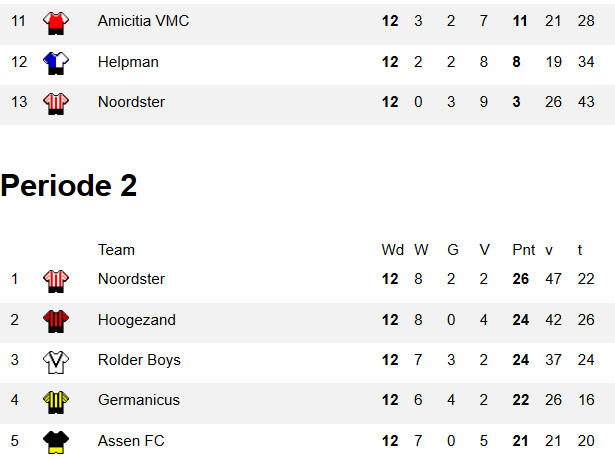
Task: Open the Assen FC team page
Action: coord(131,441)
